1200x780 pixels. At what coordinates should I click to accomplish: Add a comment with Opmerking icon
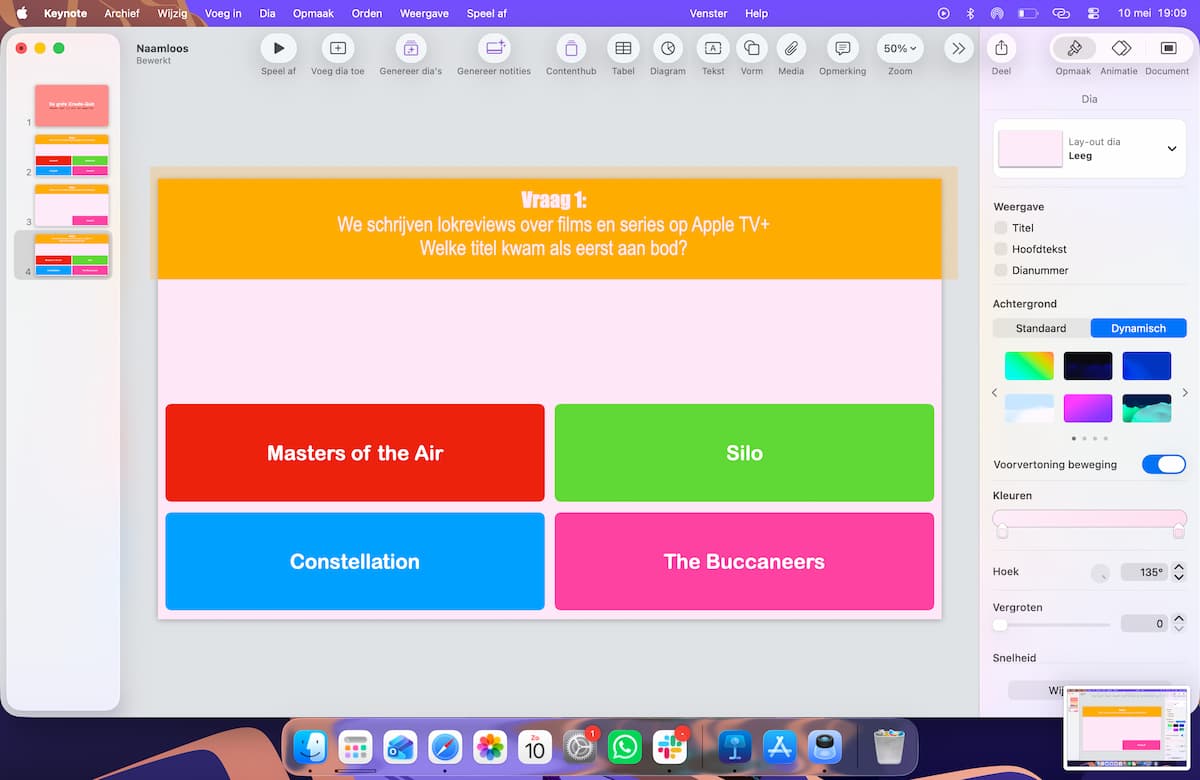point(843,48)
